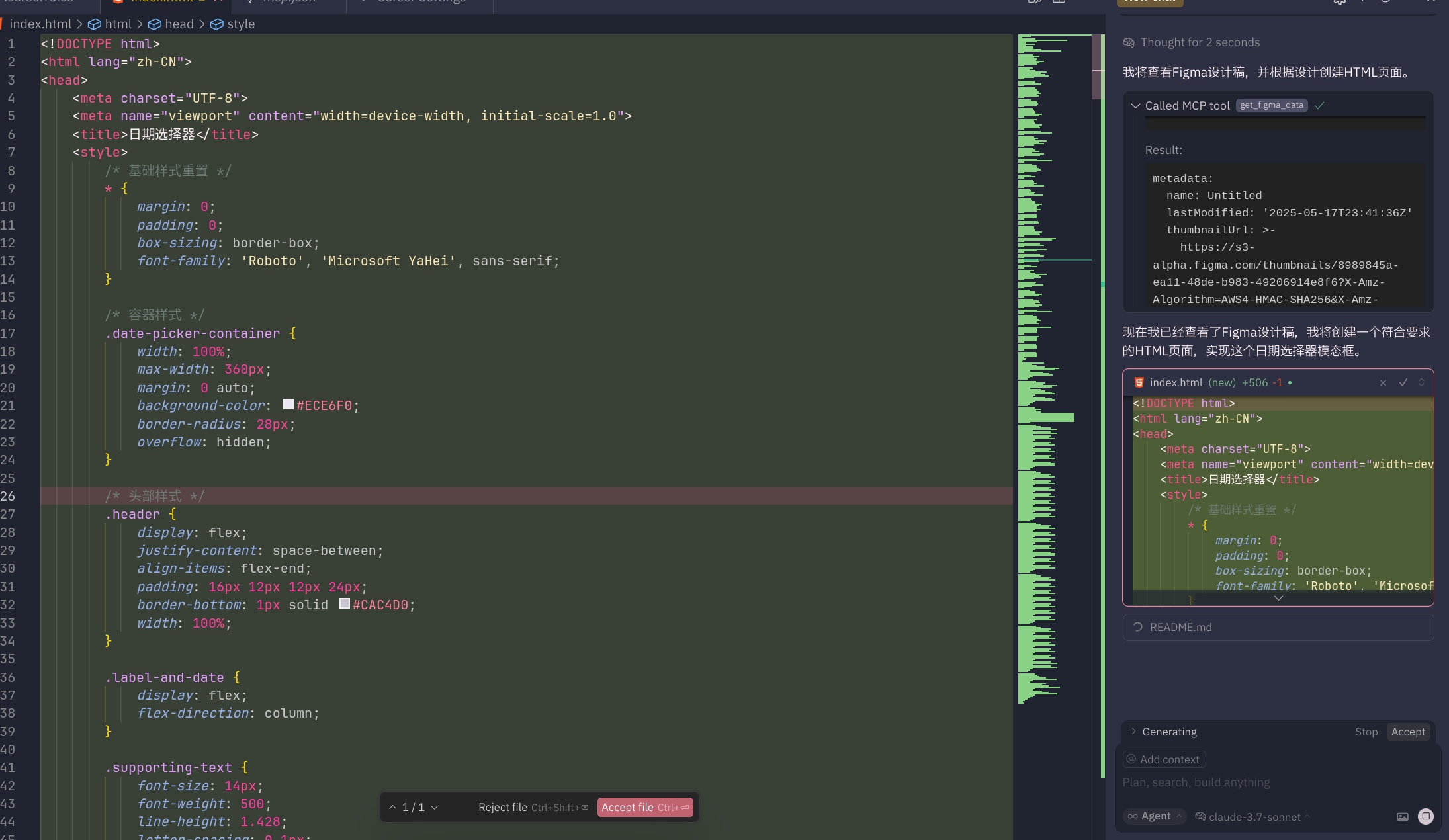Select the style breadcrumb item
The image size is (1449, 840).
click(x=240, y=24)
